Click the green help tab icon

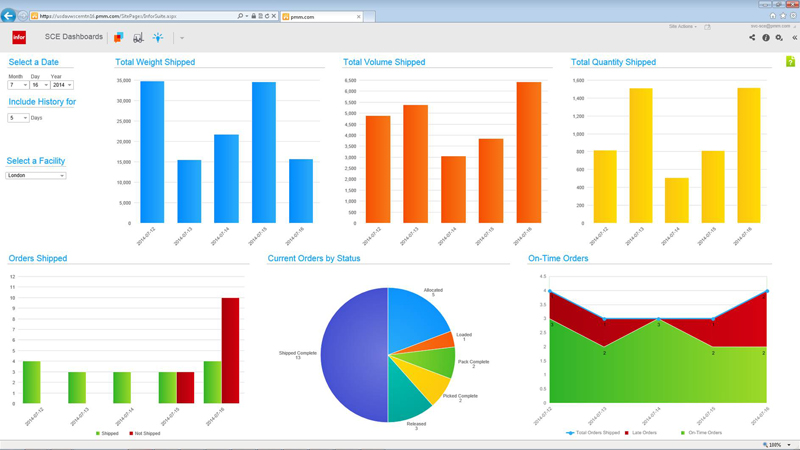790,62
